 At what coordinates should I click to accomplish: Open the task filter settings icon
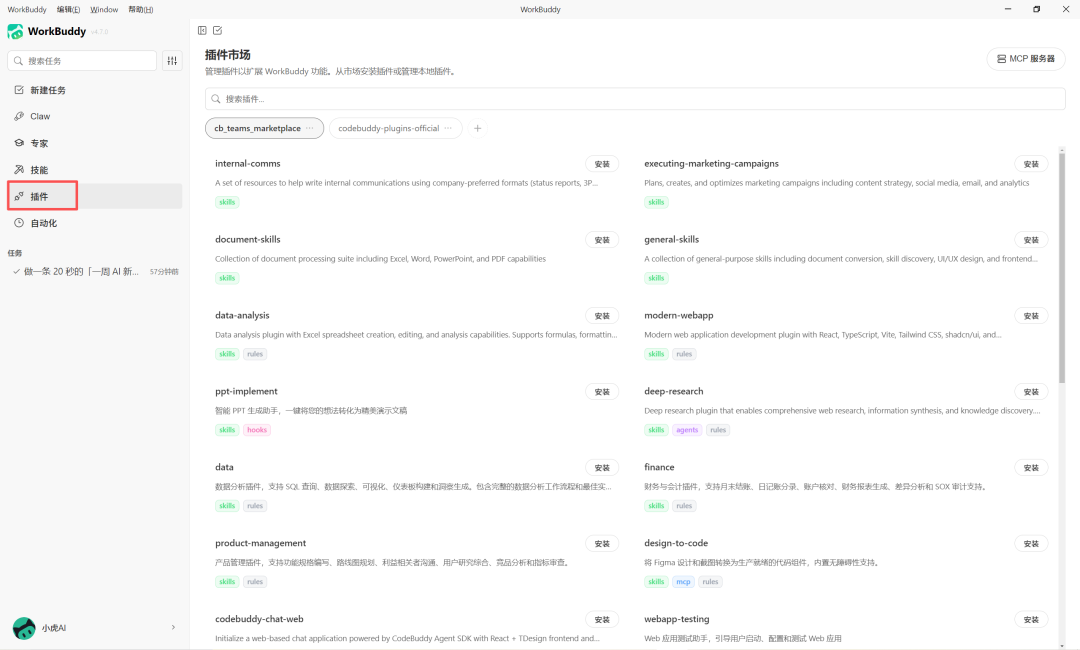click(172, 61)
